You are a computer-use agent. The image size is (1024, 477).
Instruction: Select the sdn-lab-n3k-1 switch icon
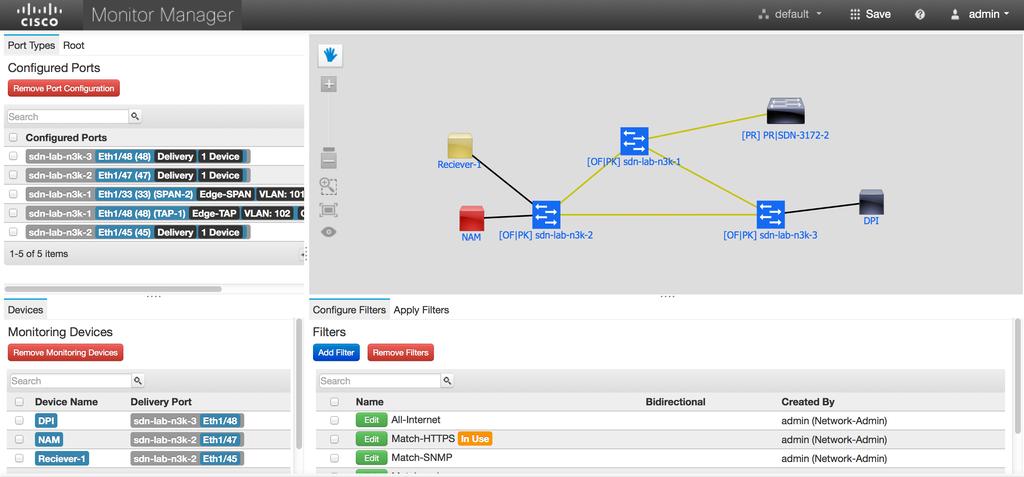click(x=634, y=141)
